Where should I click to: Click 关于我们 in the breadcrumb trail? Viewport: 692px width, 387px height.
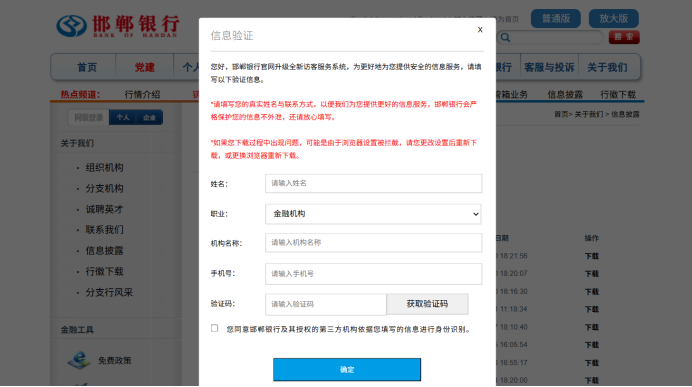(x=589, y=114)
